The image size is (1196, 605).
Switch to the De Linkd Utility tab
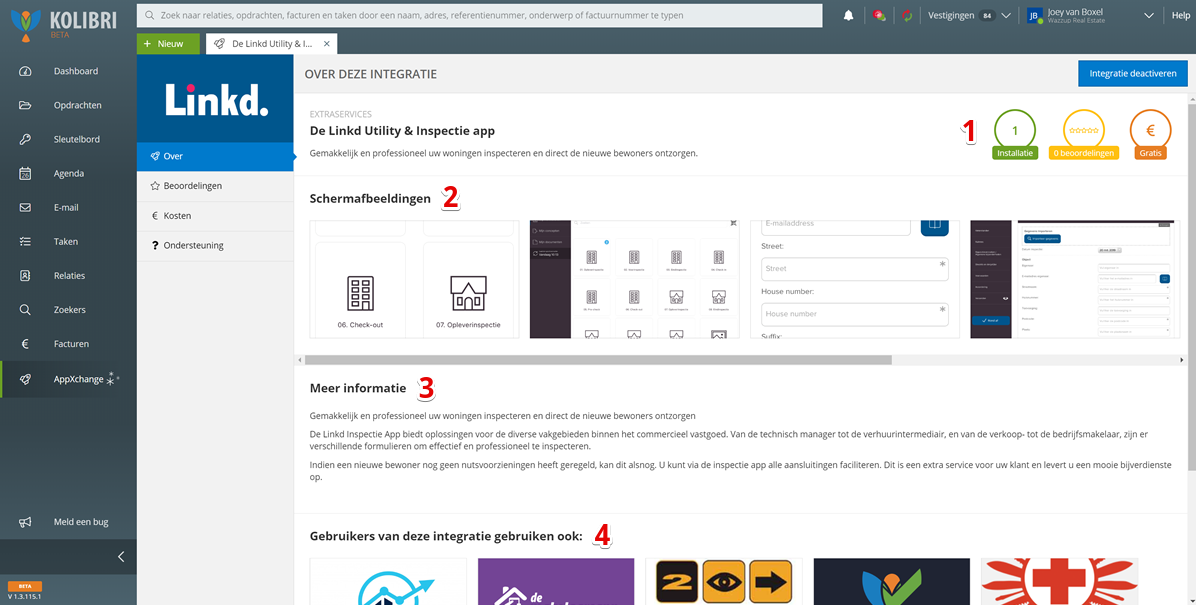[272, 44]
